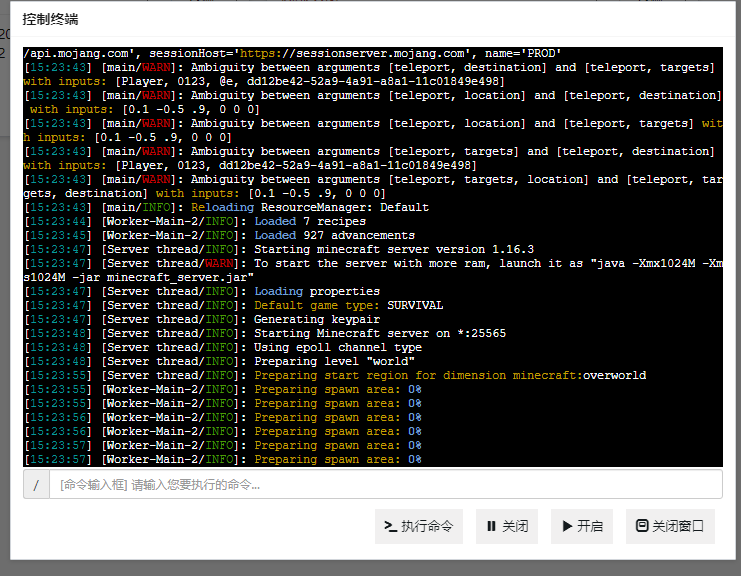Image resolution: width=741 pixels, height=576 pixels.
Task: Click the pause icon on 关闭 button
Action: (491, 526)
